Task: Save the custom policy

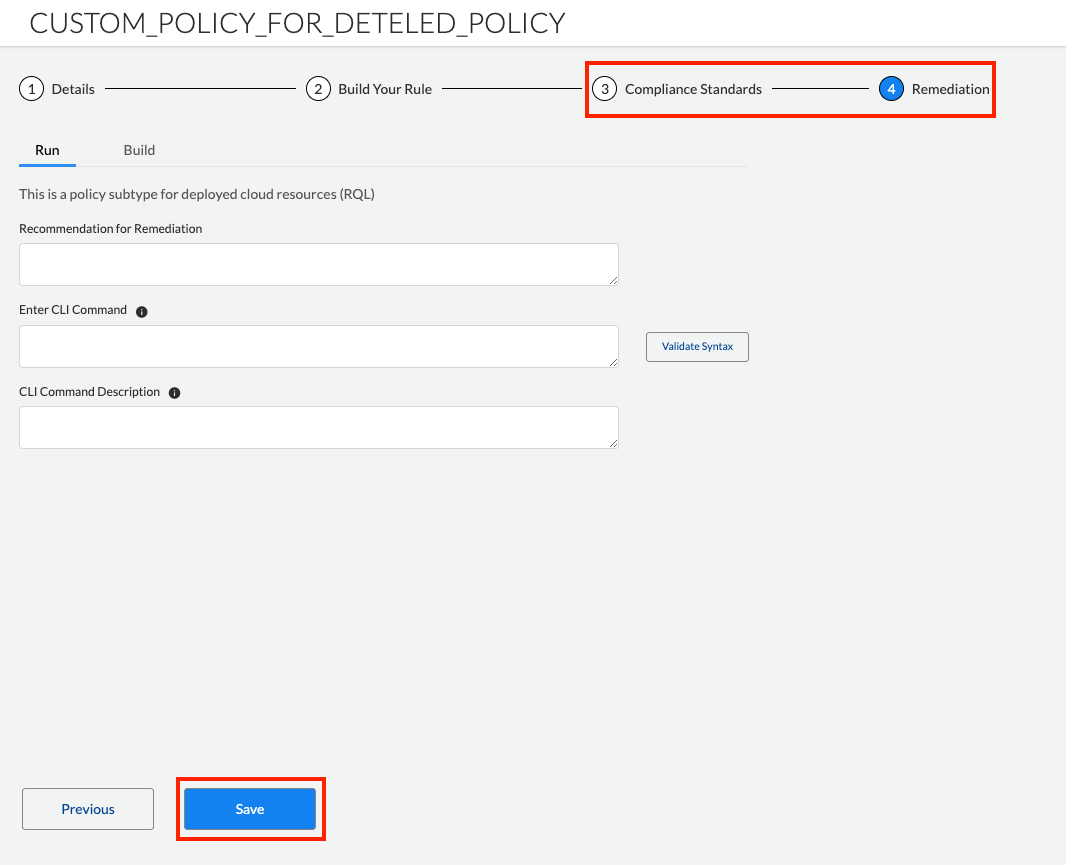Action: tap(250, 809)
